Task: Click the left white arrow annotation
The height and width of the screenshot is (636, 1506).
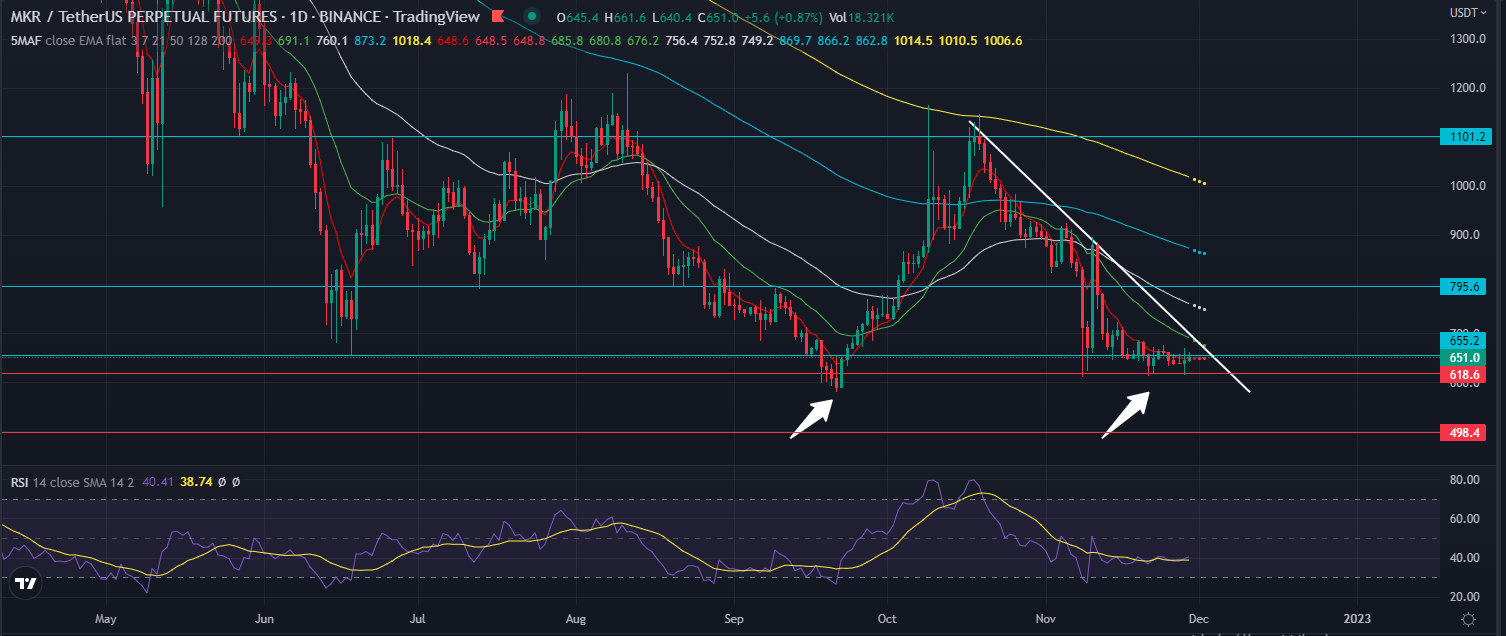Action: click(811, 418)
